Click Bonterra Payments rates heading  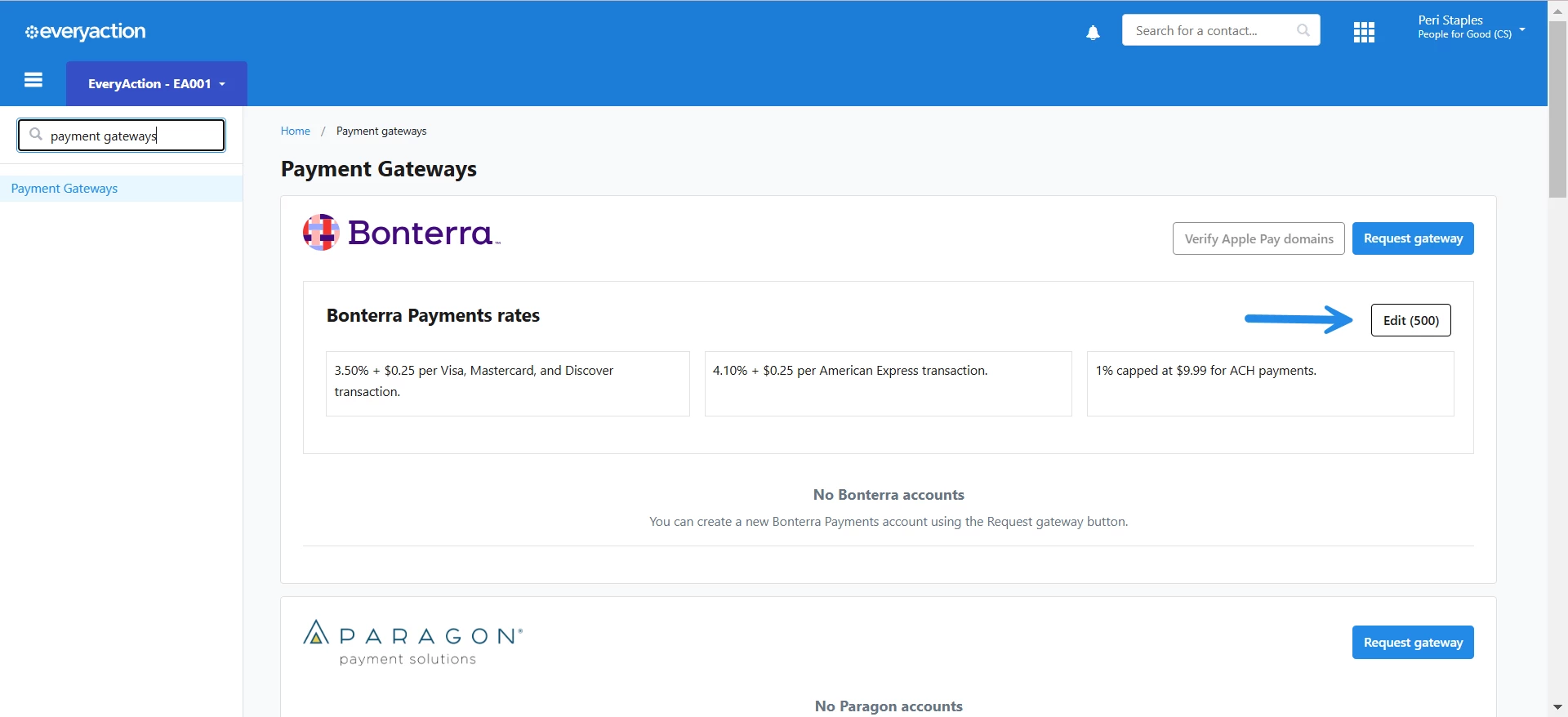[x=433, y=315]
